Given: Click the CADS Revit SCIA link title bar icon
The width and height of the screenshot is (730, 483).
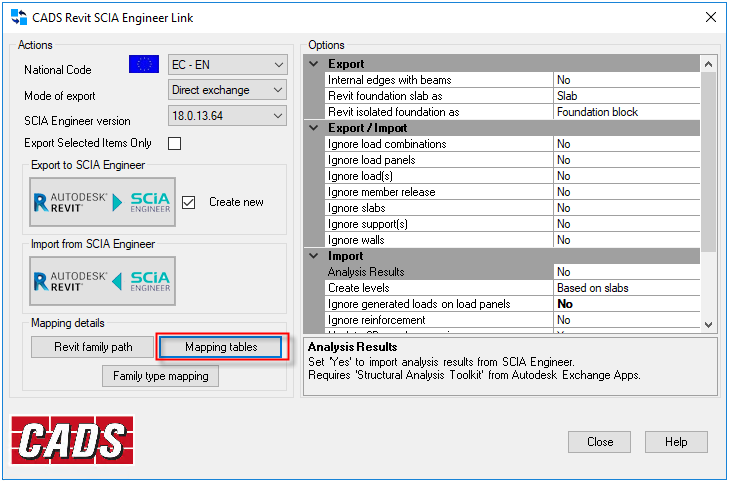Looking at the screenshot, I should pyautogui.click(x=19, y=17).
